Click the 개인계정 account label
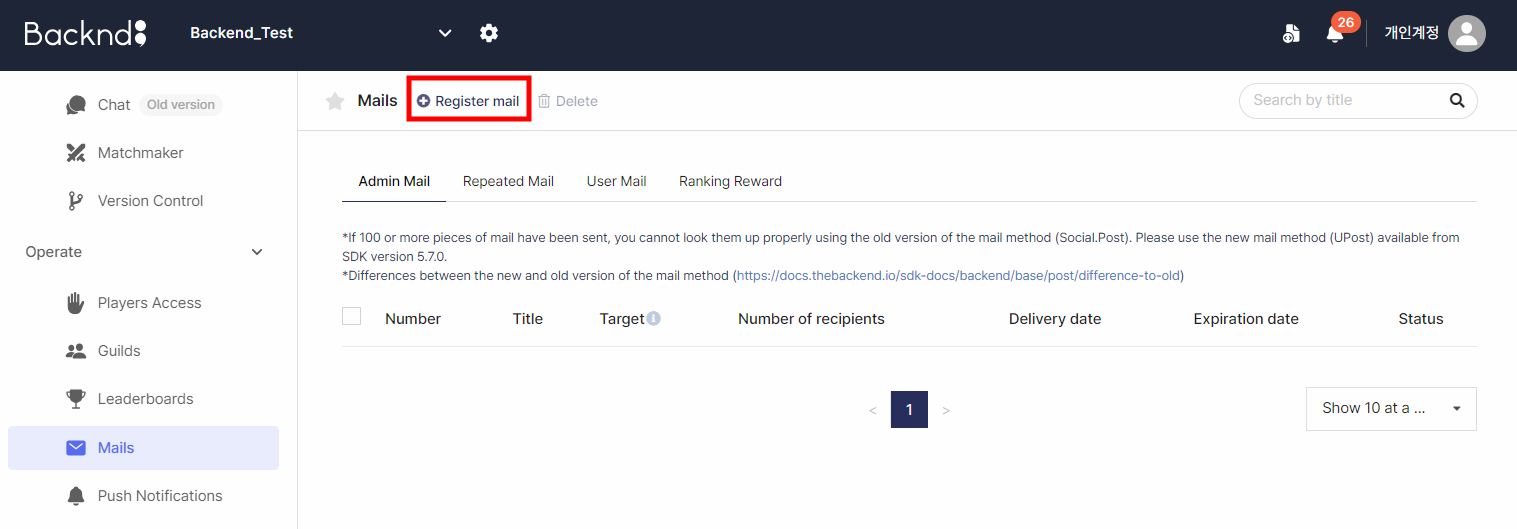 pyautogui.click(x=1411, y=33)
